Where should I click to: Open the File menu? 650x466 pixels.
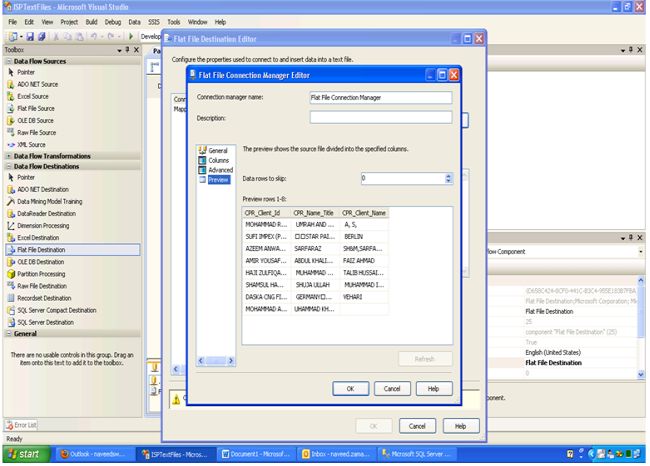pos(12,22)
